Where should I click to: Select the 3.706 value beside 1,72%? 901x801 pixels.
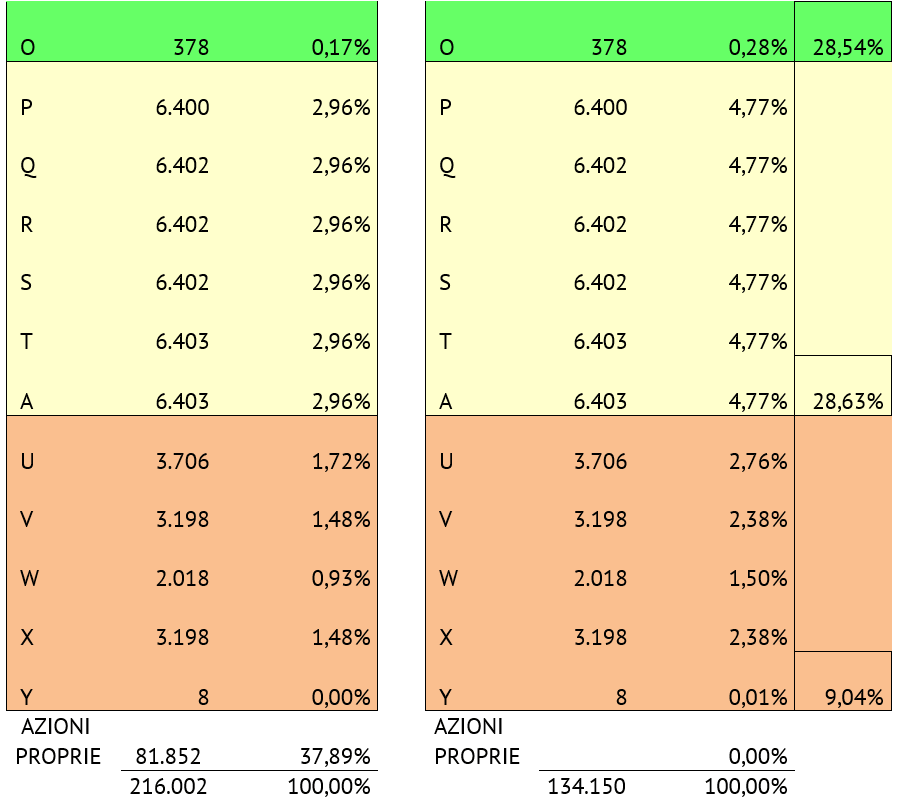[183, 461]
